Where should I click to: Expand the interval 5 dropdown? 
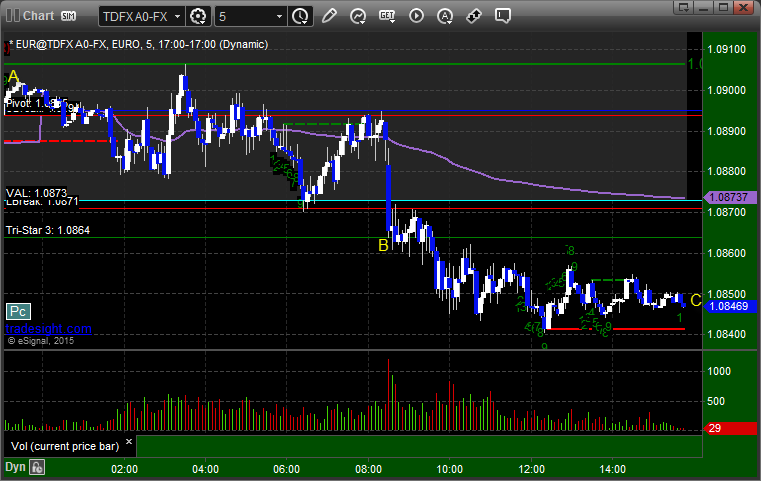point(279,17)
